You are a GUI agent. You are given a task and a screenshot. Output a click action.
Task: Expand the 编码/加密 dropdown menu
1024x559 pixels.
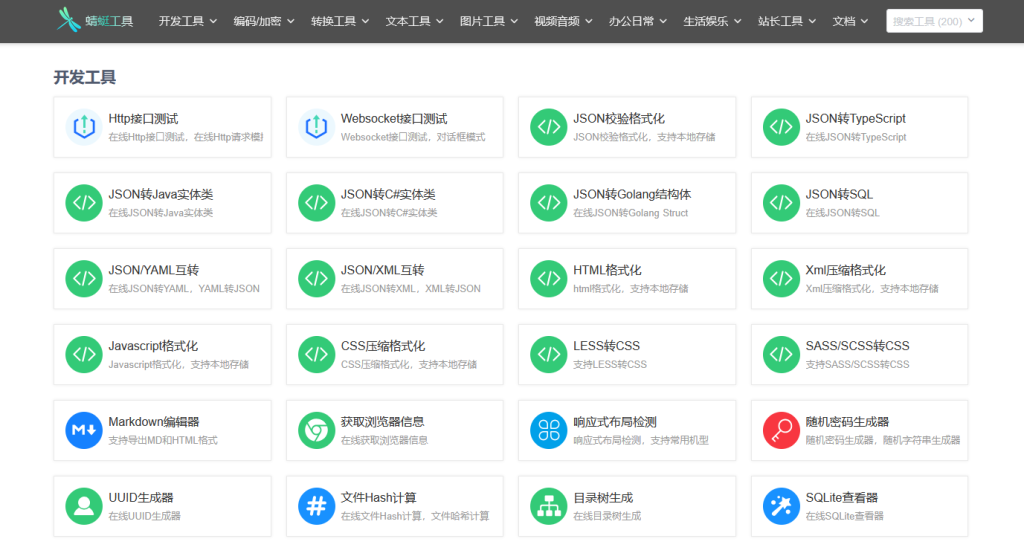(x=262, y=21)
